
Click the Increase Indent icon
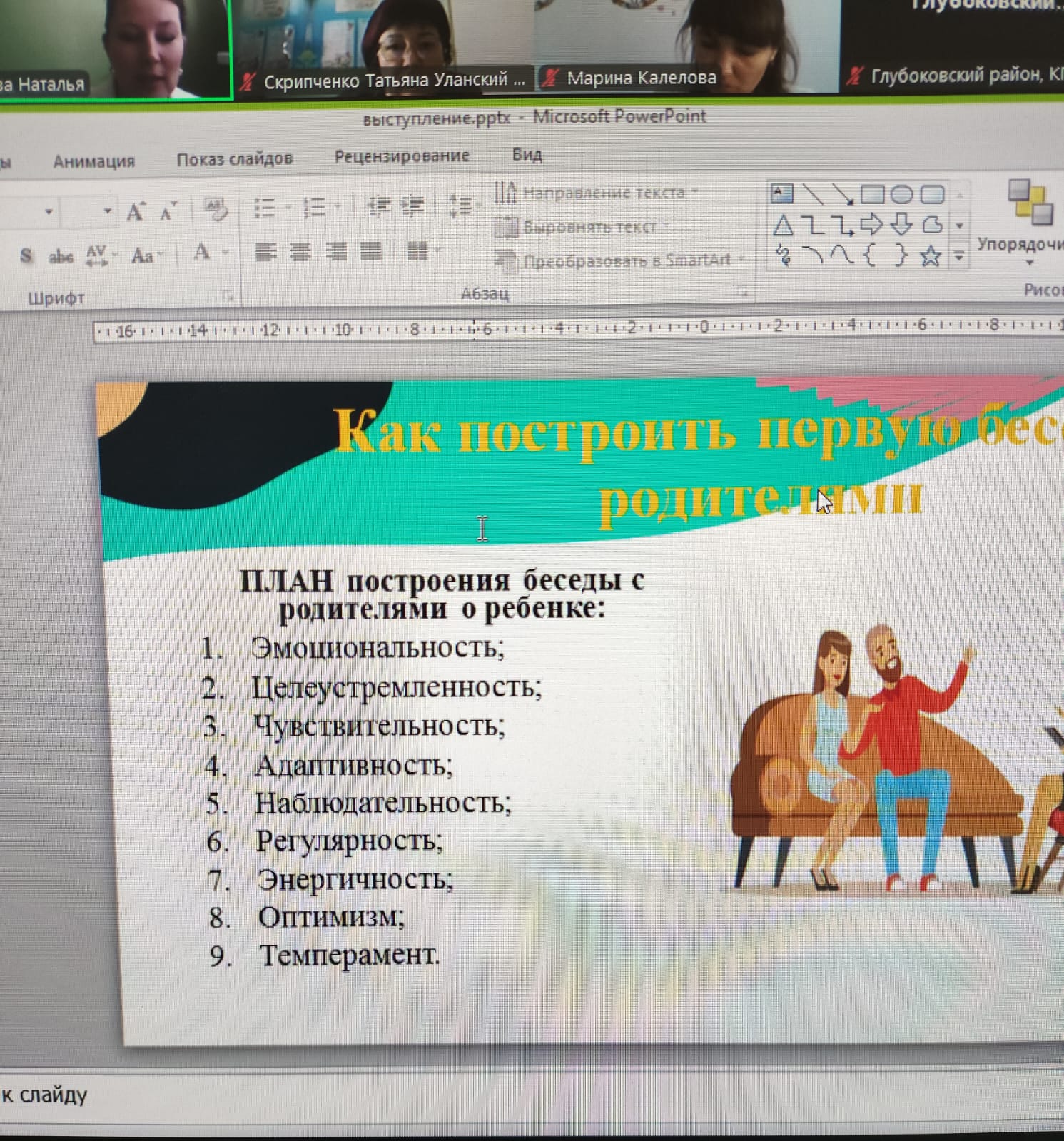point(412,207)
